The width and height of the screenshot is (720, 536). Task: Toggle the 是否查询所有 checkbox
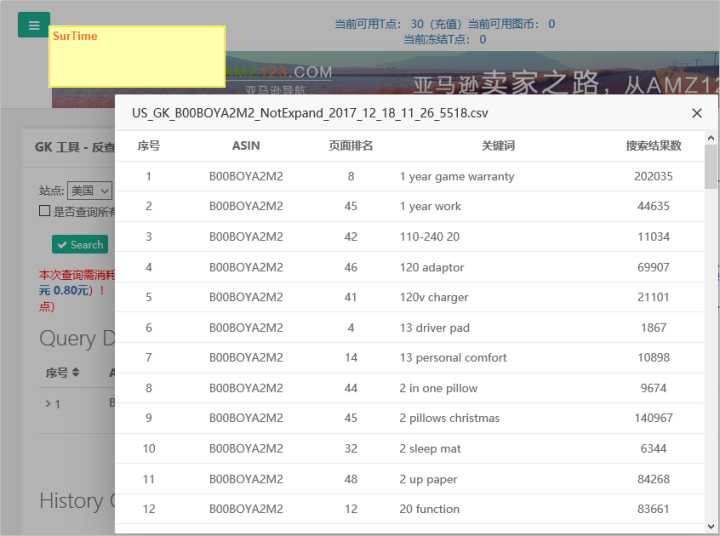[x=44, y=211]
